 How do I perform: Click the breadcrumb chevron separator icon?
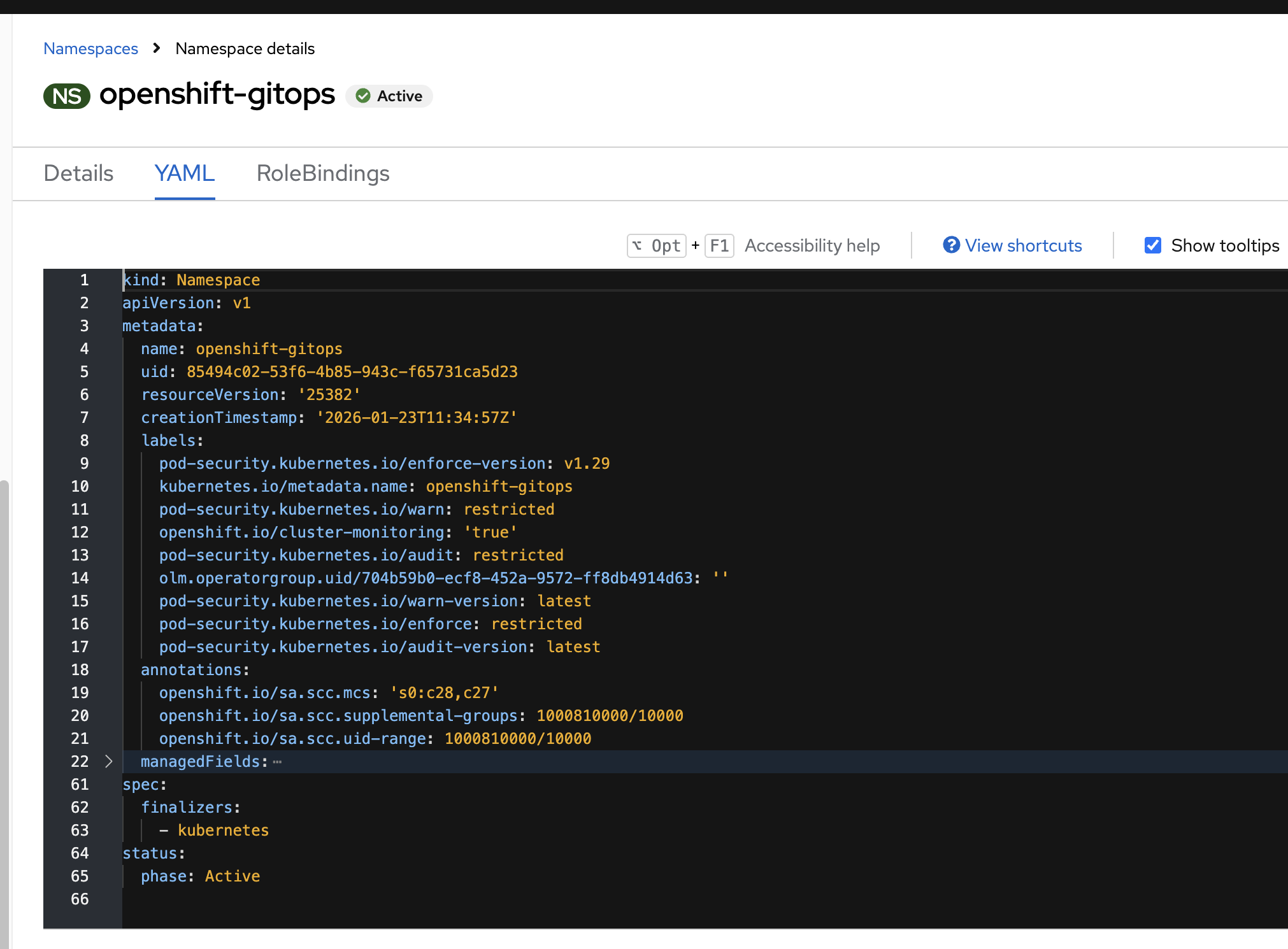tap(157, 48)
